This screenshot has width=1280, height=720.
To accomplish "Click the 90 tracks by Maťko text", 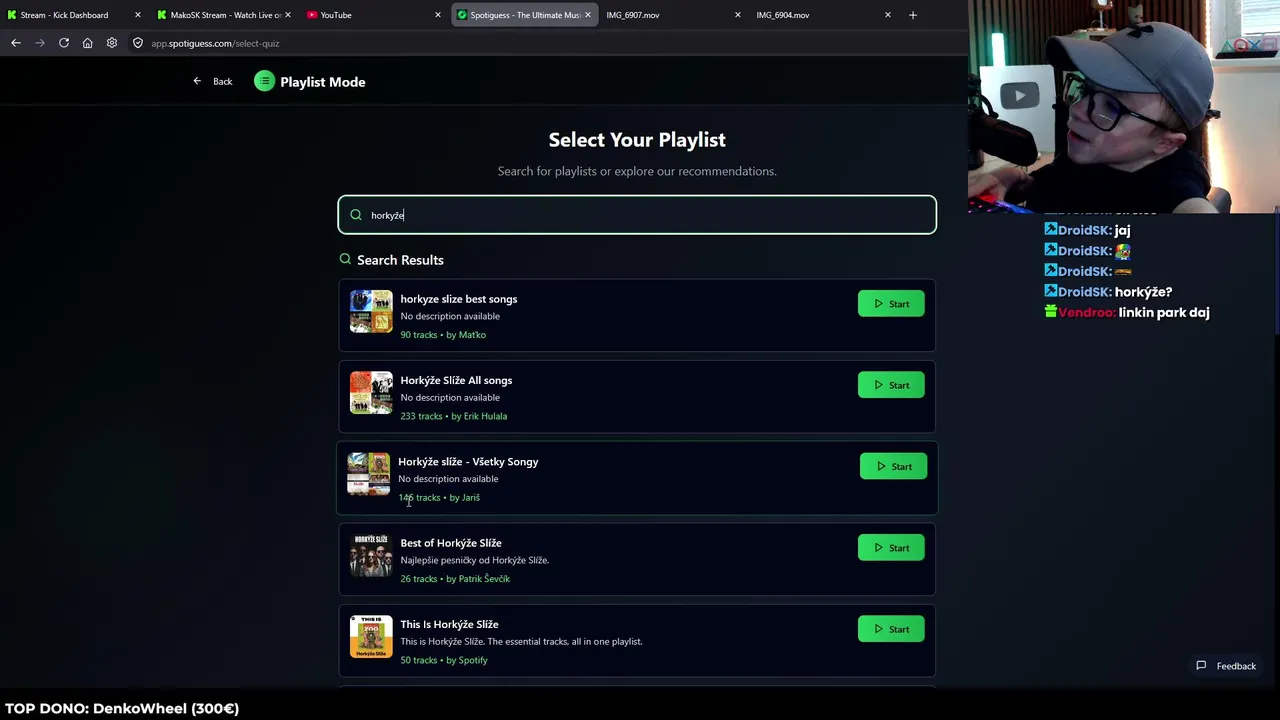I will pos(443,335).
